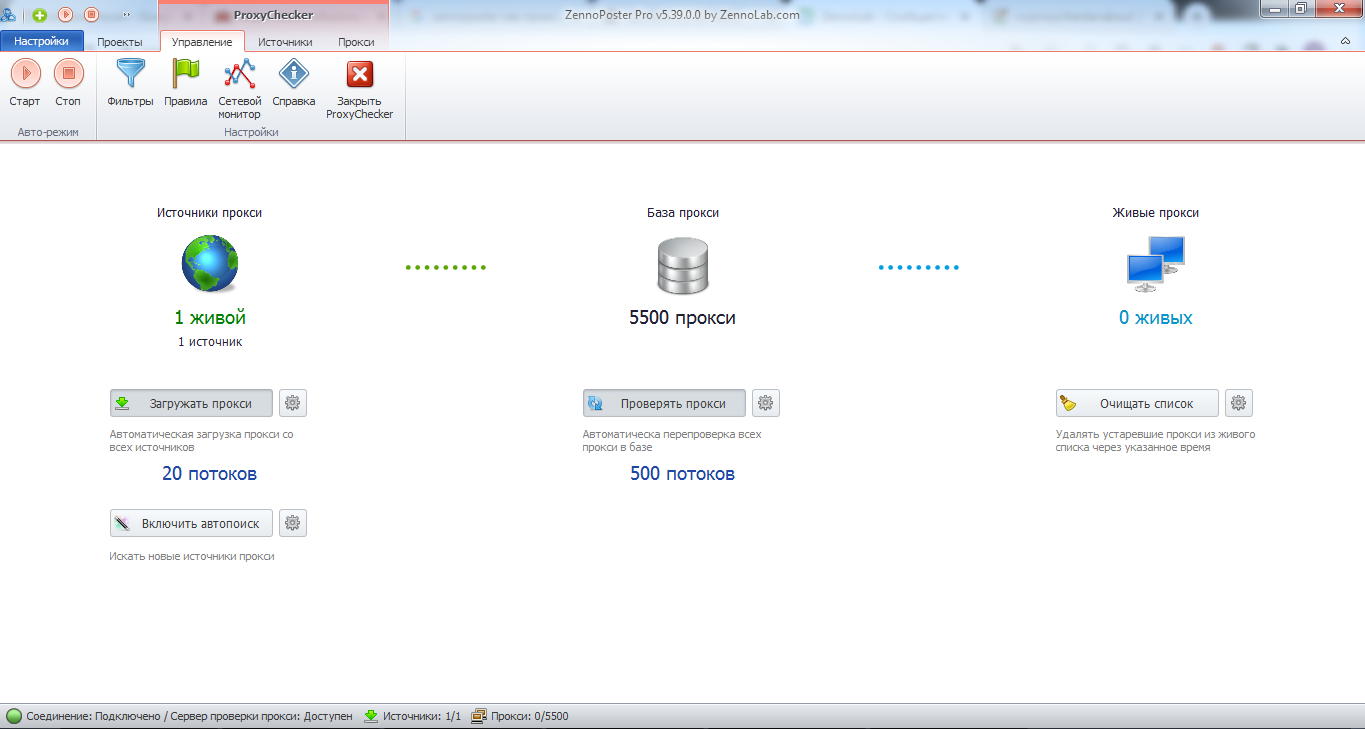The height and width of the screenshot is (729, 1365).
Task: Open settings gear next to Проверять прокси
Action: pos(766,403)
